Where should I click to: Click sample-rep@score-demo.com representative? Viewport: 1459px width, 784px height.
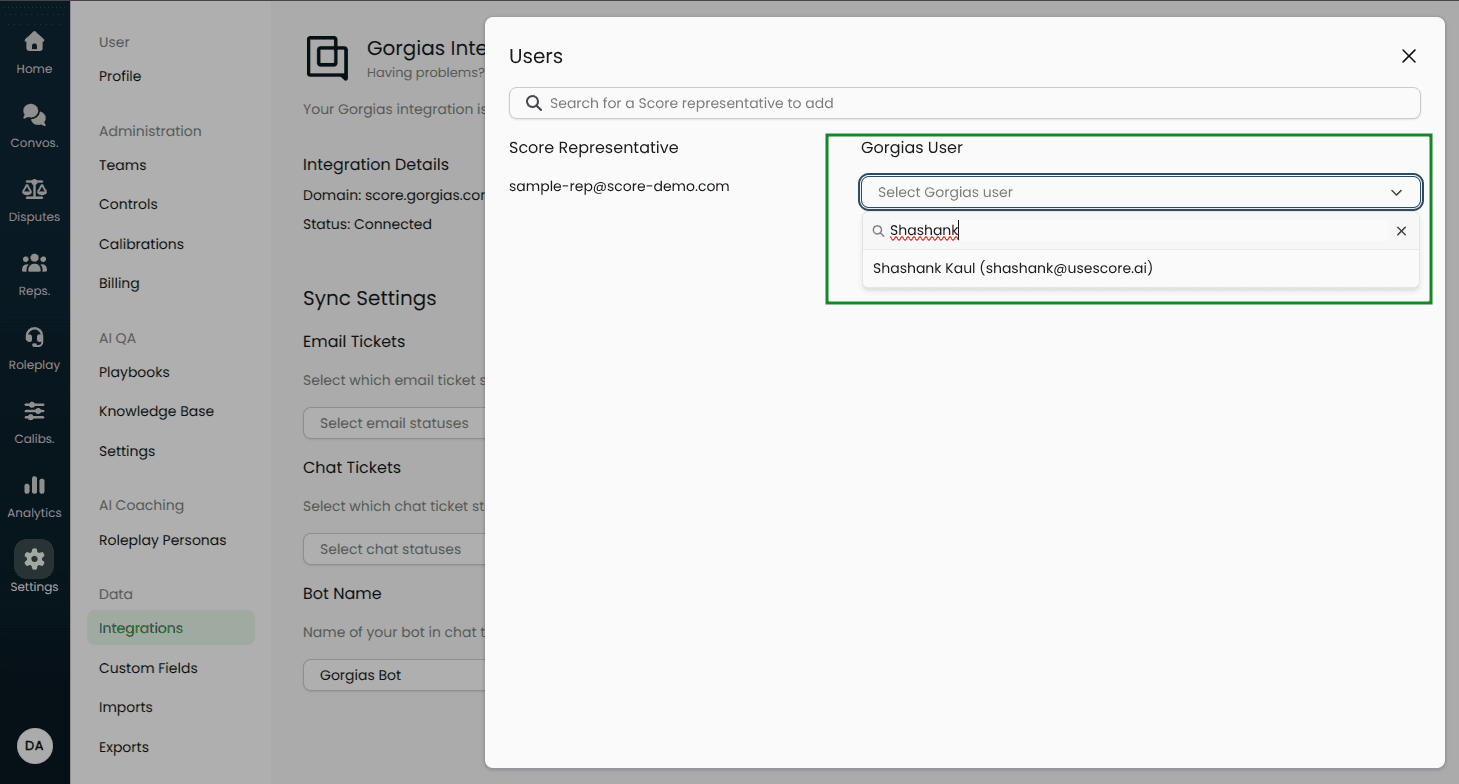[619, 186]
